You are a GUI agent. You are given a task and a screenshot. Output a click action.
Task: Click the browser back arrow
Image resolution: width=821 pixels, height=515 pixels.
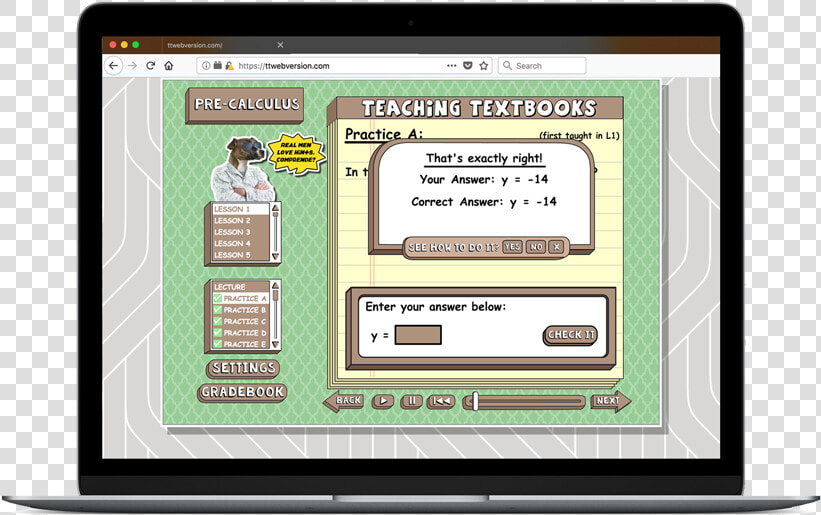pos(113,66)
